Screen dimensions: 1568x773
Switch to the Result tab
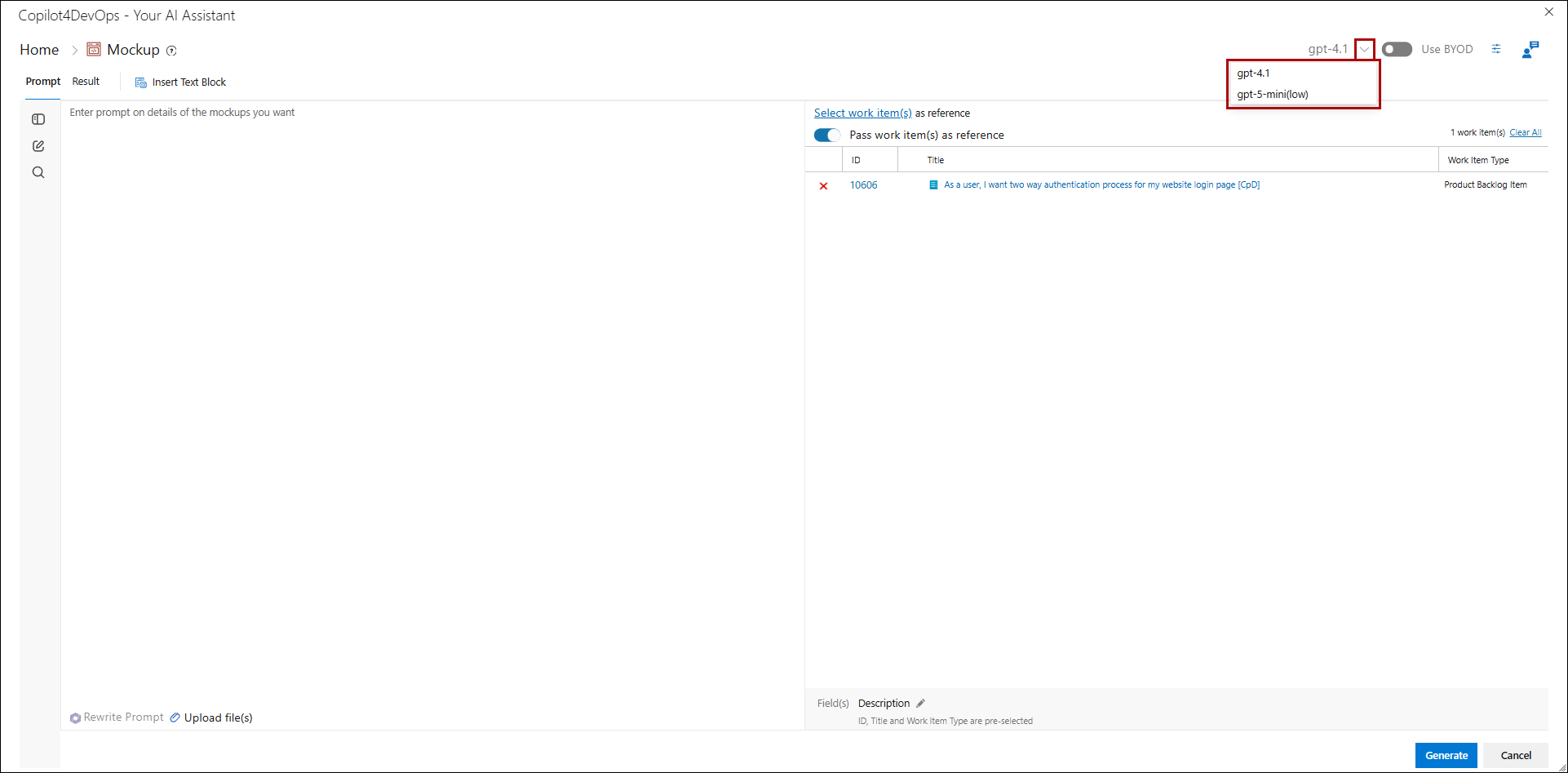point(86,82)
